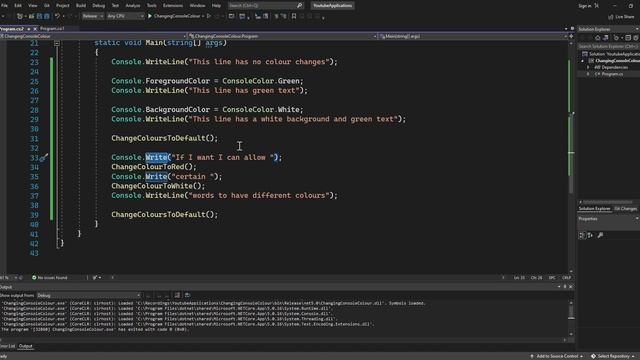
Task: Click the Output window vertical scrollbar
Action: [x=571, y=318]
